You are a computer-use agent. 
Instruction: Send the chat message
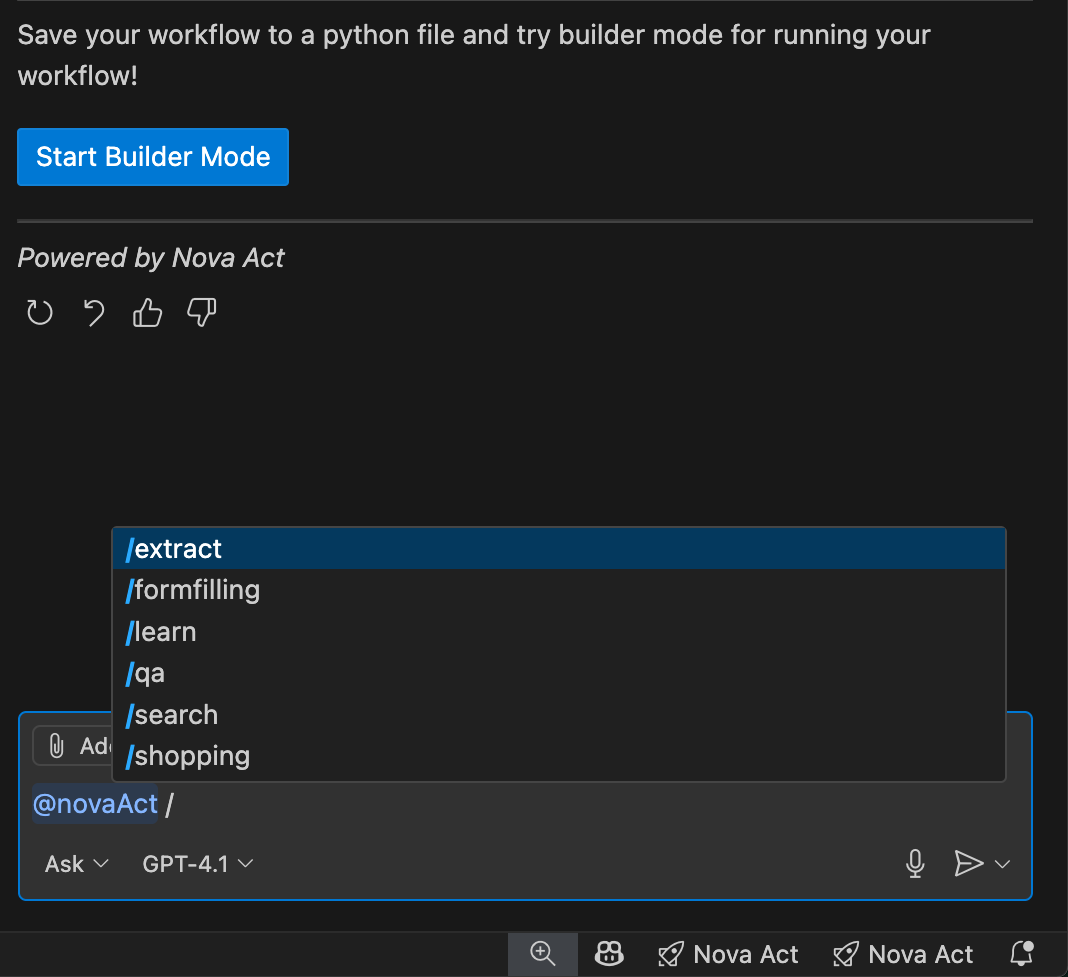click(968, 864)
